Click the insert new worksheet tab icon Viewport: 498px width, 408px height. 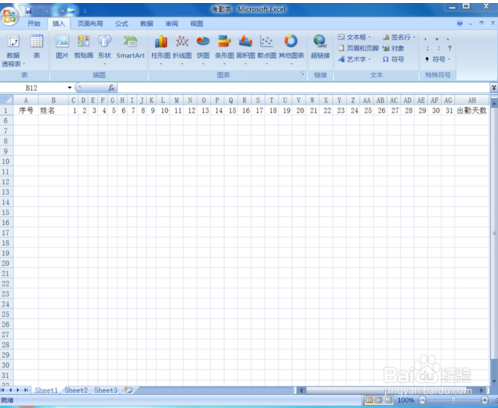[128, 390]
